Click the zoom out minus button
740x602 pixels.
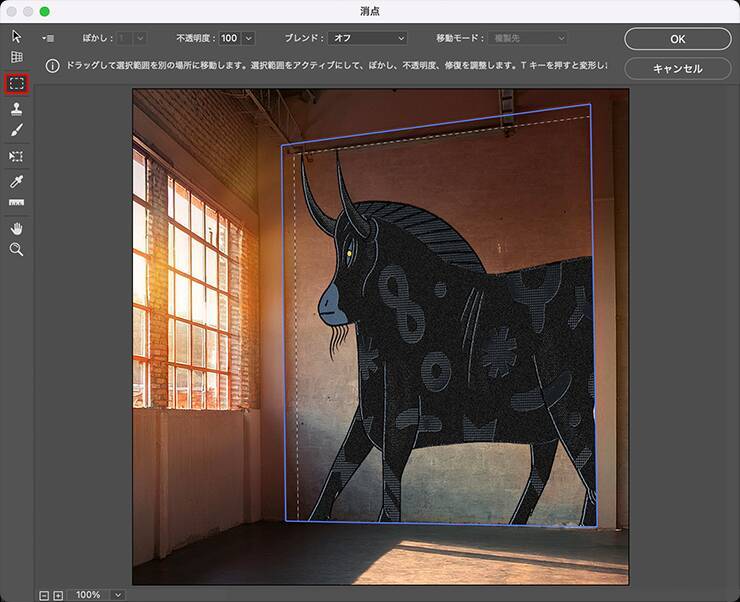coord(44,595)
